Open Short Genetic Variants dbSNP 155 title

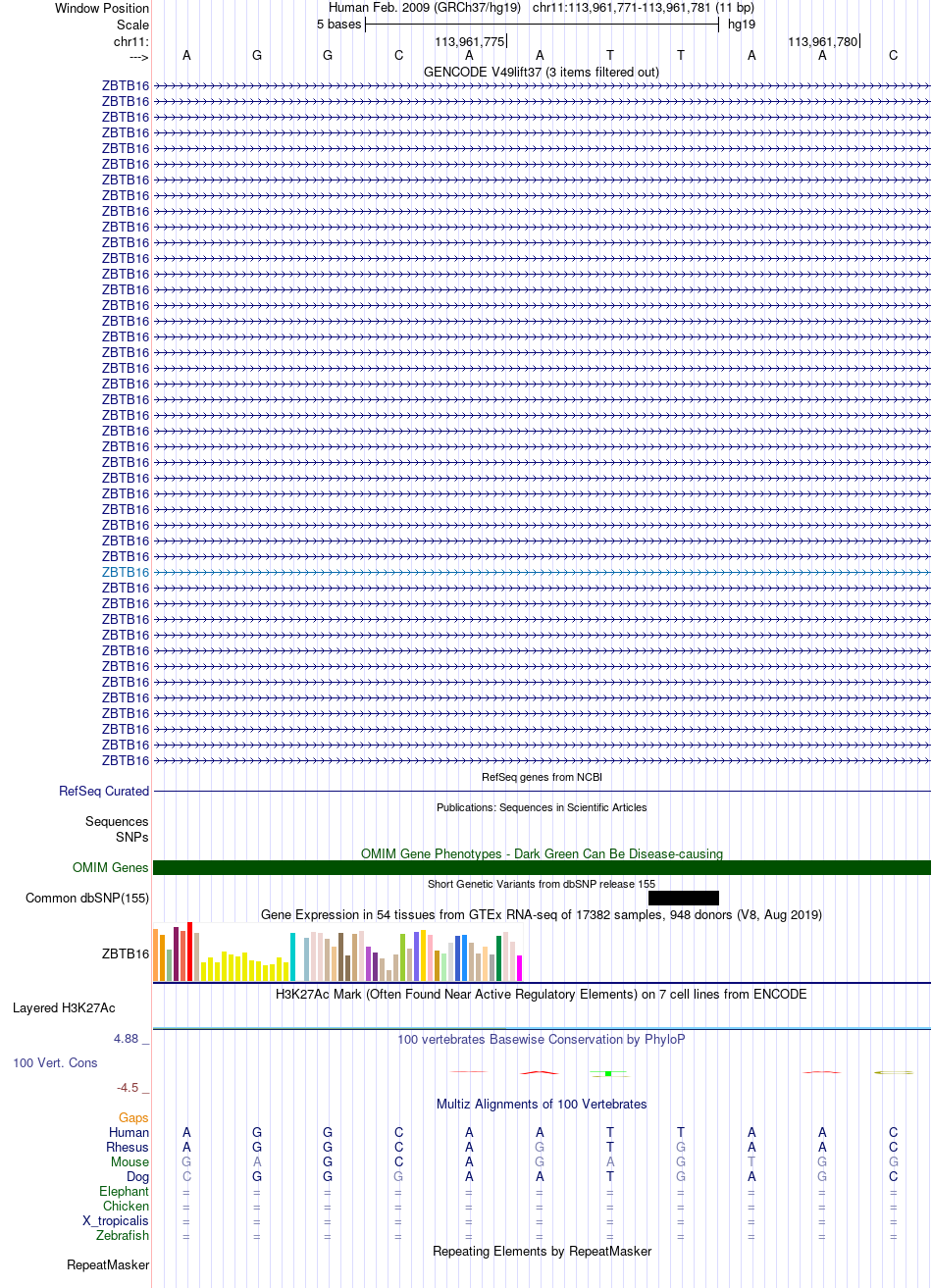click(x=542, y=884)
